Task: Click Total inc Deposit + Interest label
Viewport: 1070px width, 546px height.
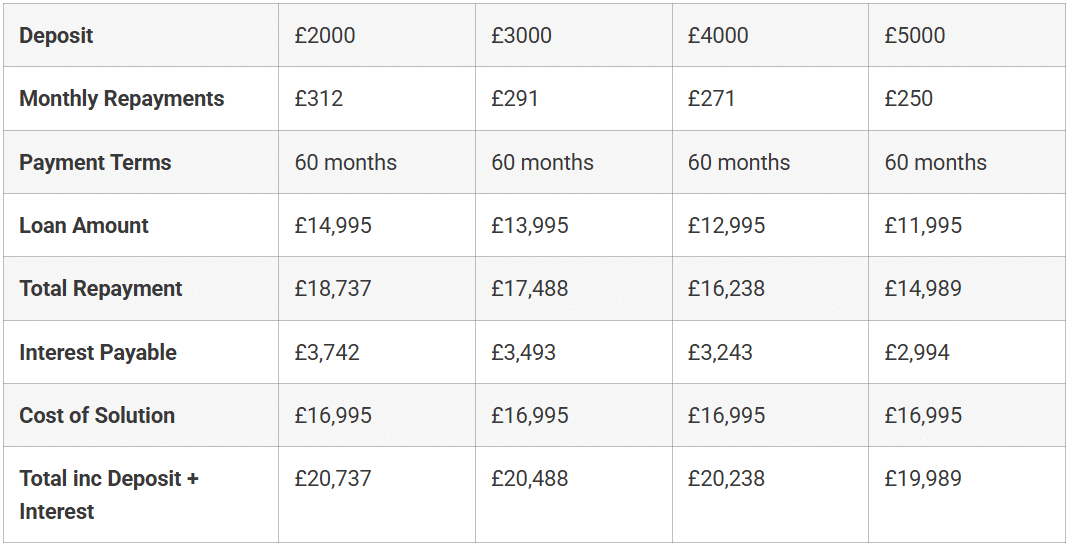Action: tap(109, 495)
